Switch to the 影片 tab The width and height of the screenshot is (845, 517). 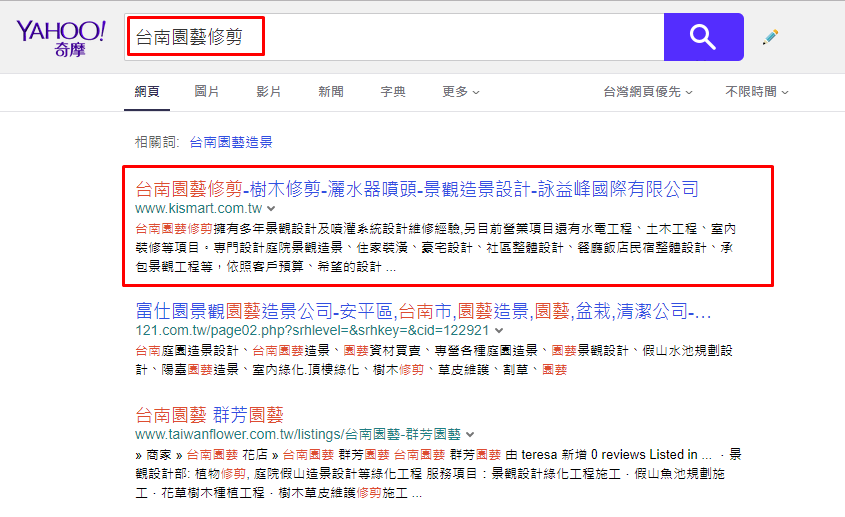tap(268, 92)
